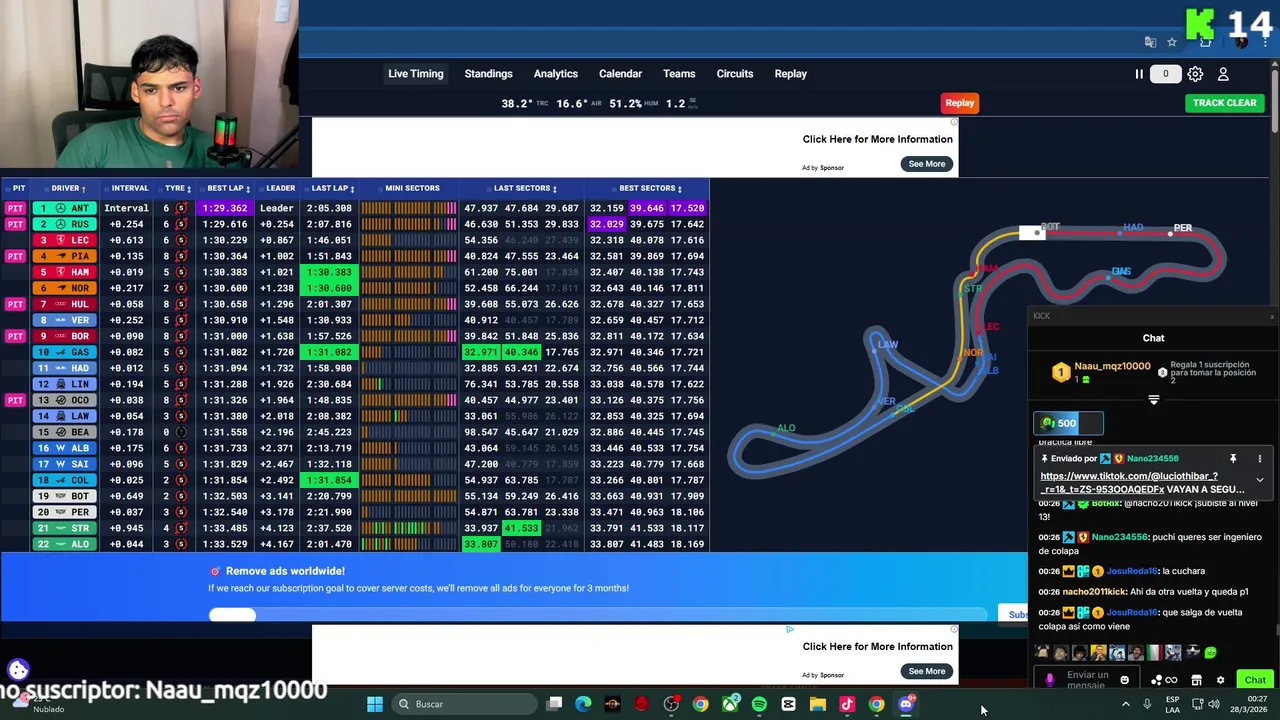The image size is (1280, 720).
Task: Open the emoji picker in chat
Action: coord(1124,680)
